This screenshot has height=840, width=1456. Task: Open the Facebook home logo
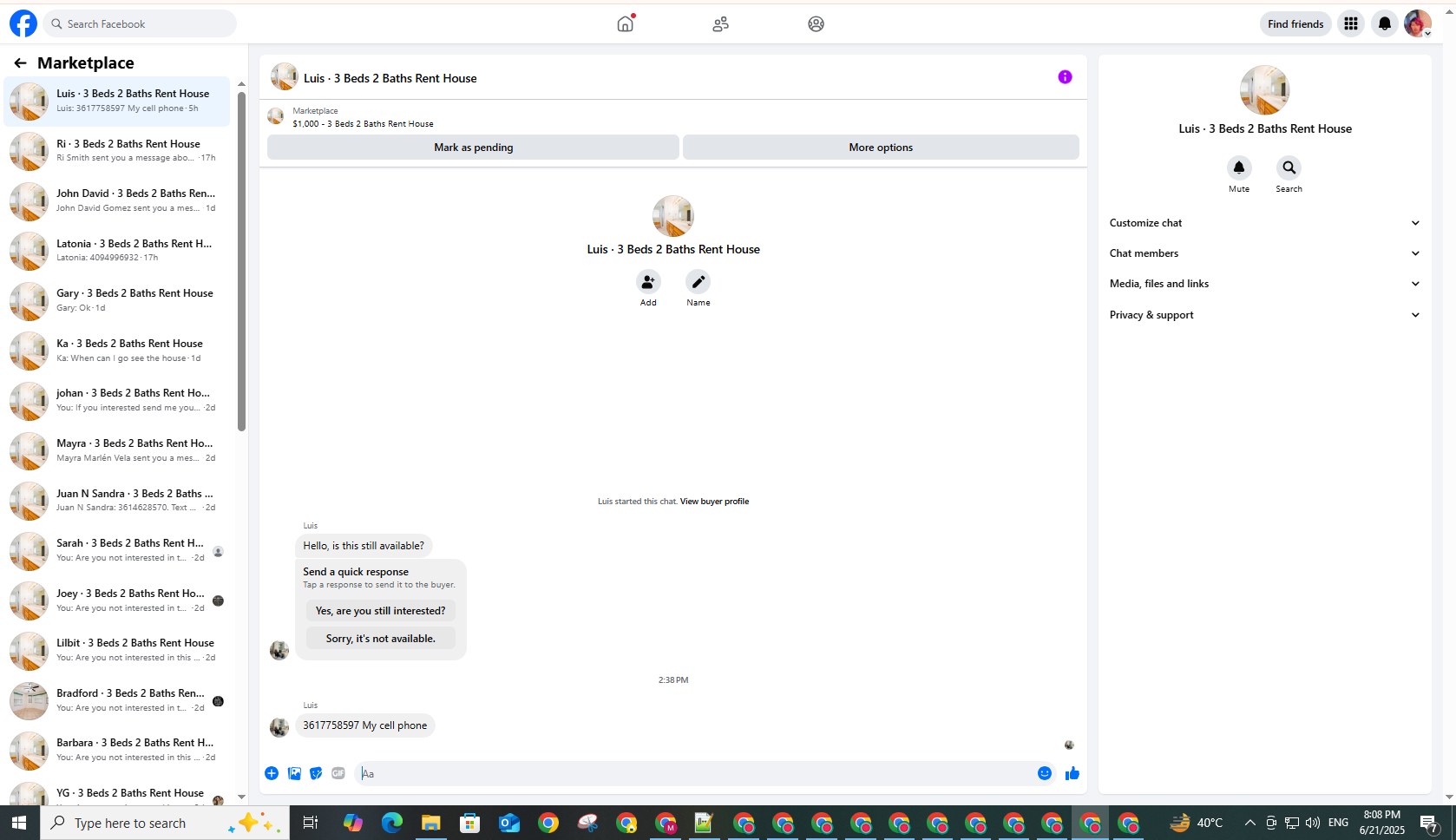pyautogui.click(x=23, y=23)
